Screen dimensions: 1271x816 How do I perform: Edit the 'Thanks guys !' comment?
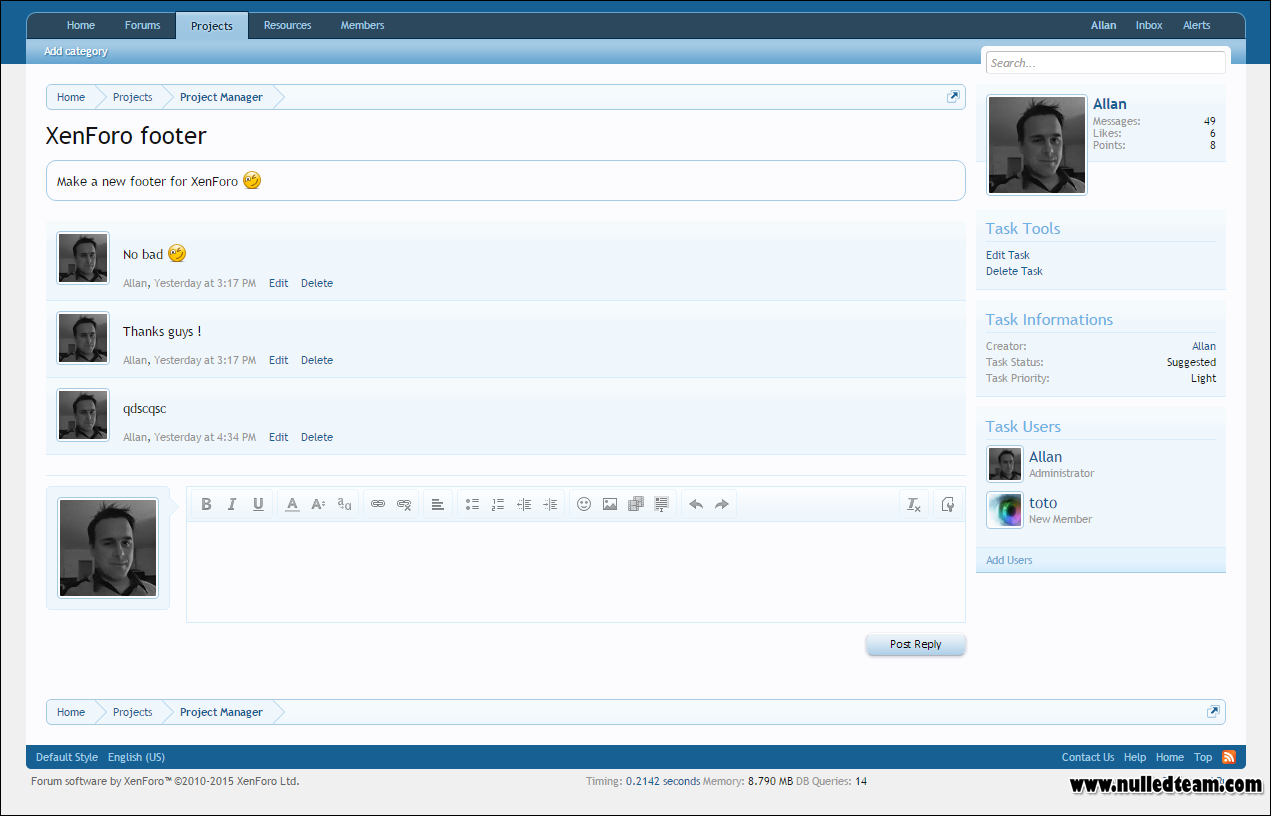tap(279, 360)
